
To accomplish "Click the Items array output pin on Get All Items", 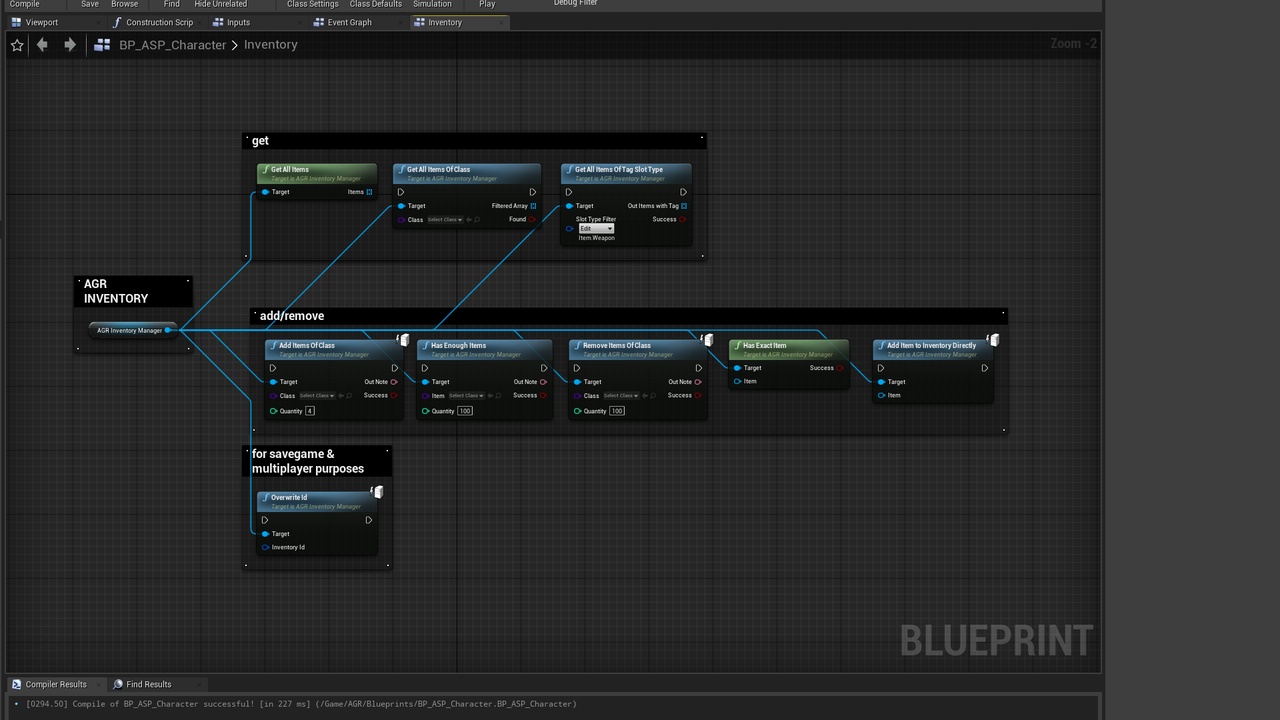I will (x=369, y=192).
